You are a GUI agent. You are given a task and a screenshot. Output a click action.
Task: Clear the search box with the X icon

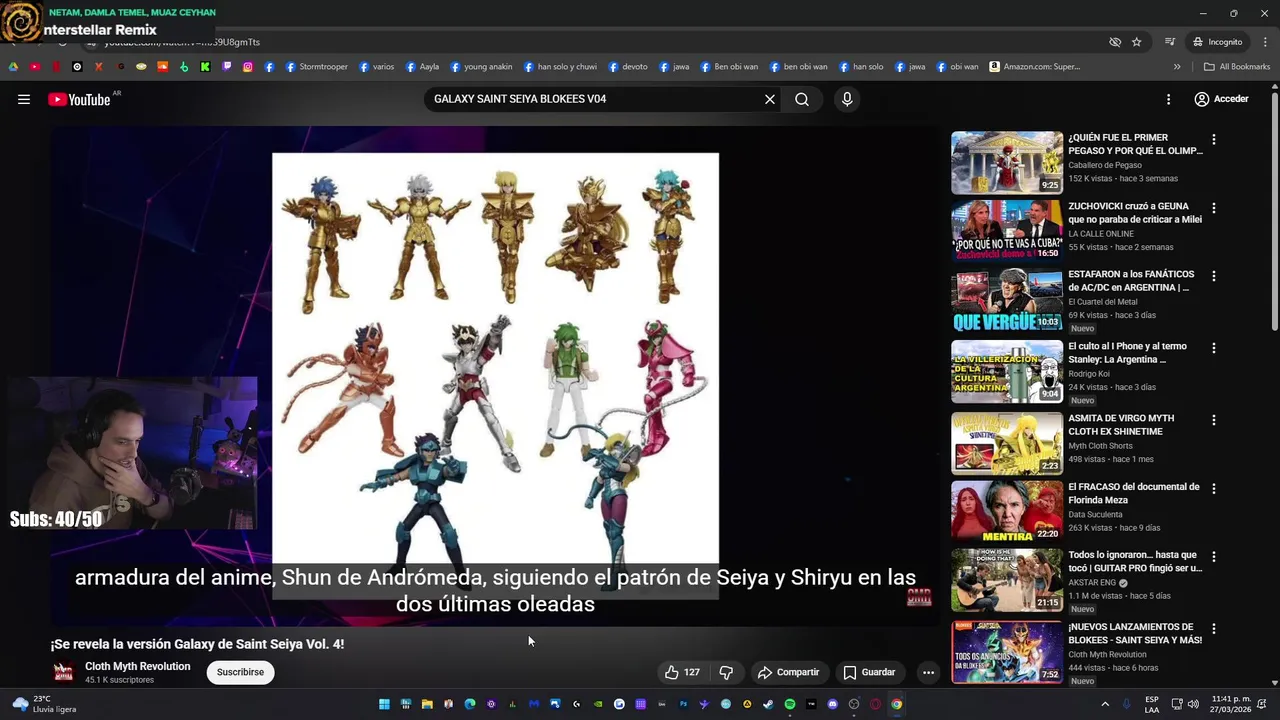770,99
